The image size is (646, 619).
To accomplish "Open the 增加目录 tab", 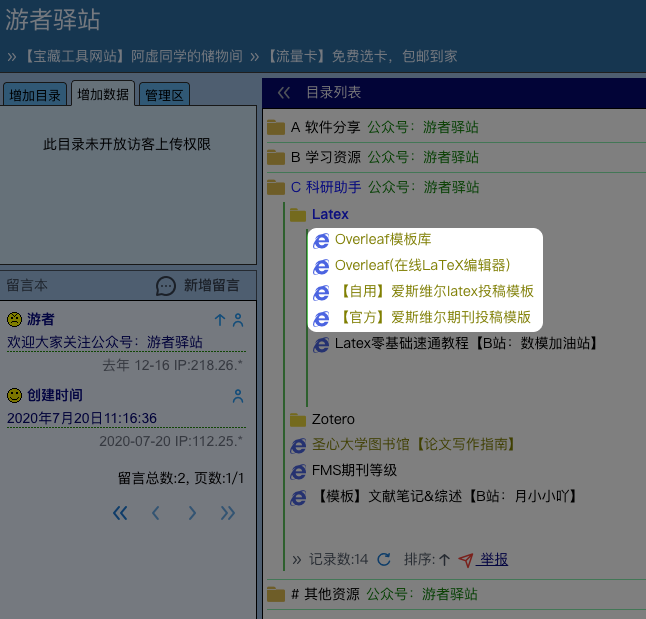I will click(x=35, y=95).
